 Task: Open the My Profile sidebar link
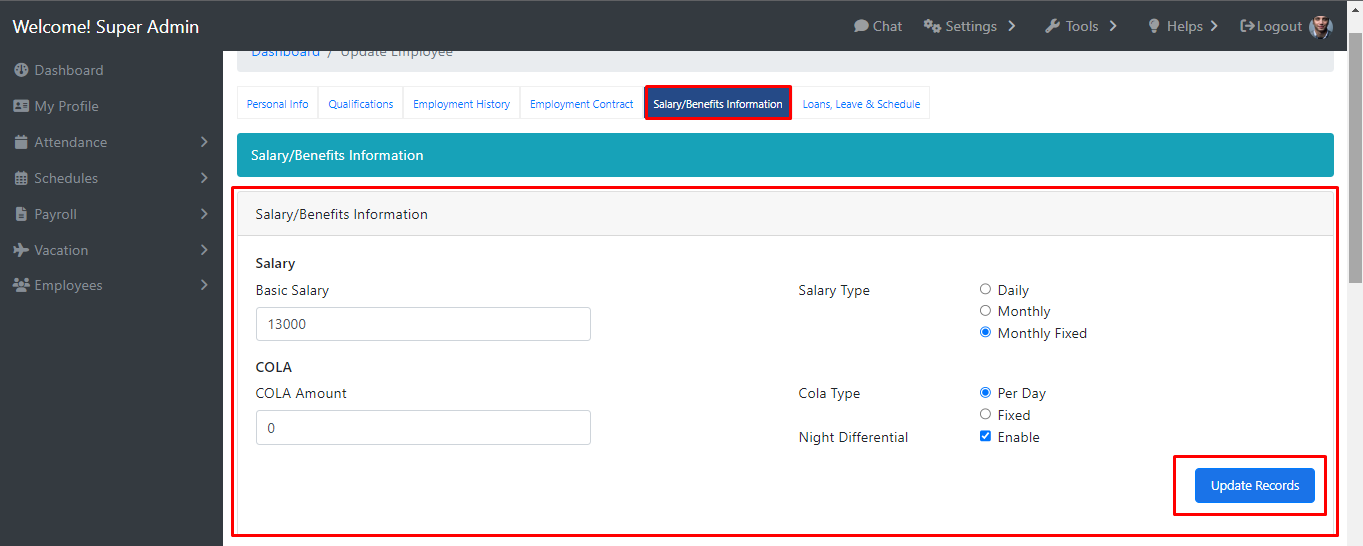[66, 106]
